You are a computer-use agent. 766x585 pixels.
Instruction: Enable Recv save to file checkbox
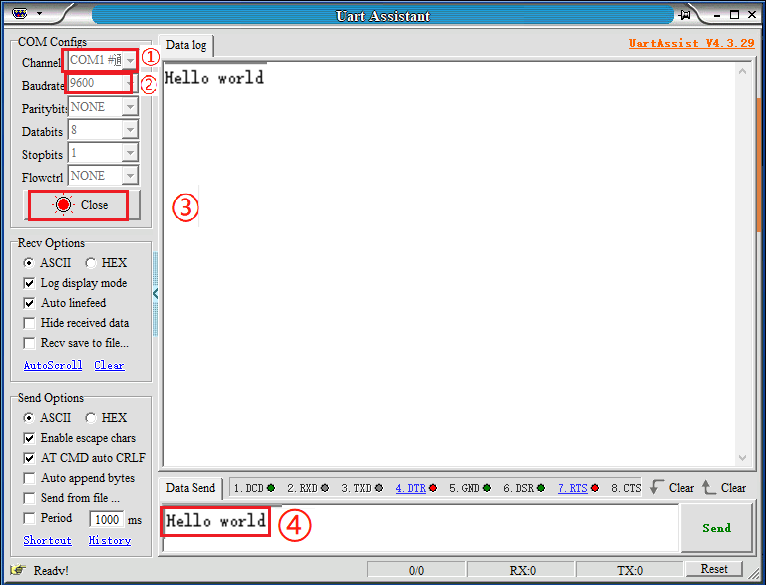(29, 343)
